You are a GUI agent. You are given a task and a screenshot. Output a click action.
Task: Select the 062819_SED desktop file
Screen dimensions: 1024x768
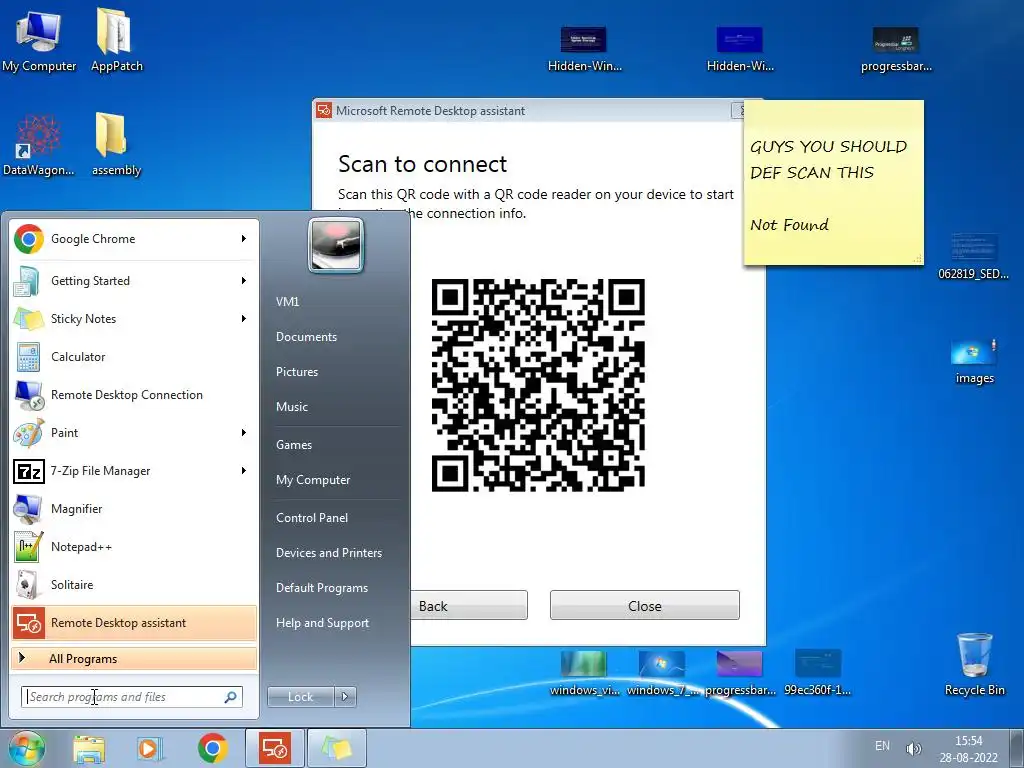click(x=974, y=256)
